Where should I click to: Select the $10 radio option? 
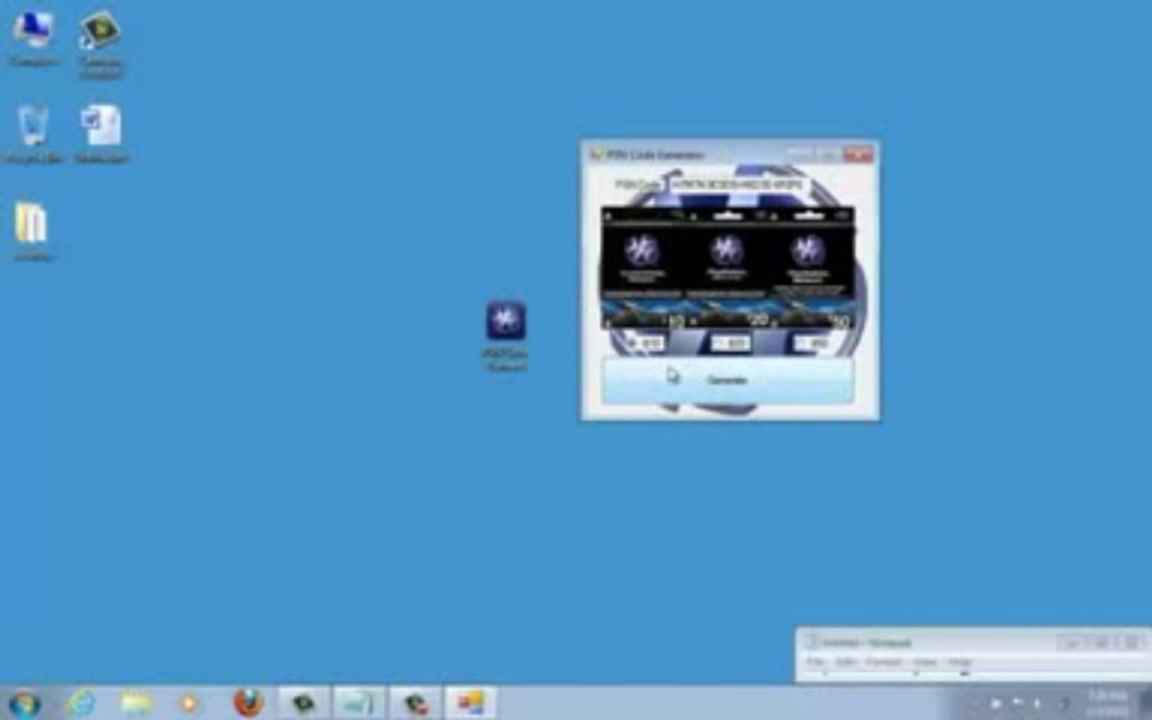click(x=633, y=343)
